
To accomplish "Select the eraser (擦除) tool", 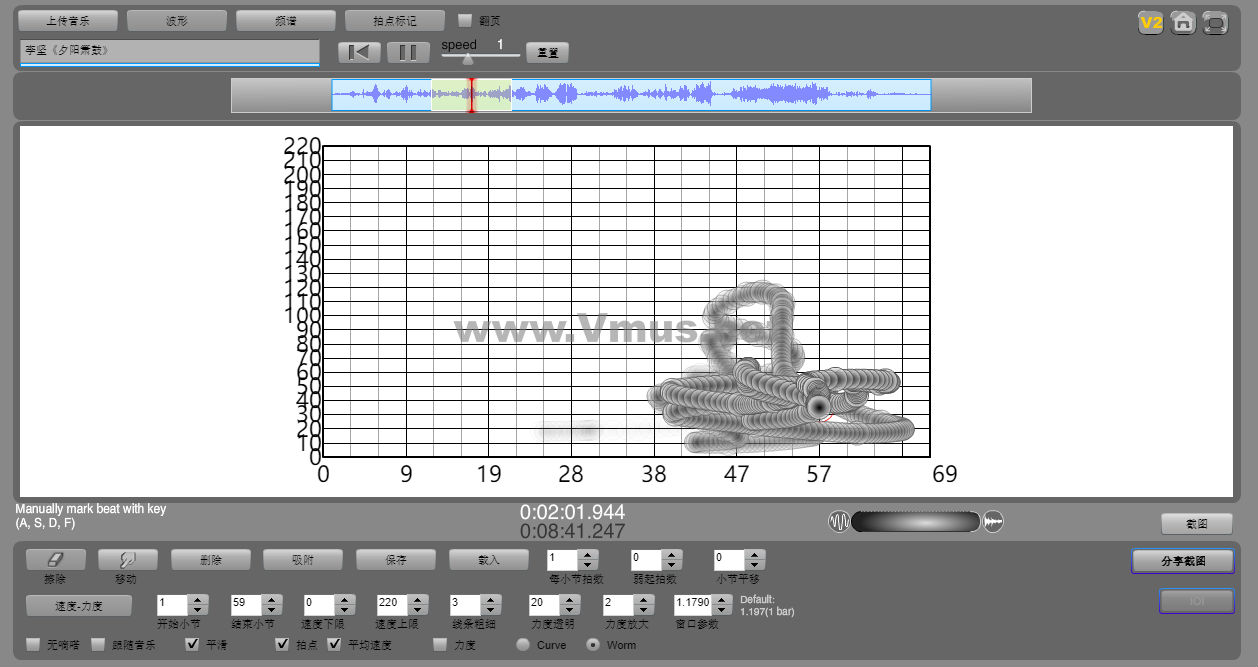I will coord(55,560).
